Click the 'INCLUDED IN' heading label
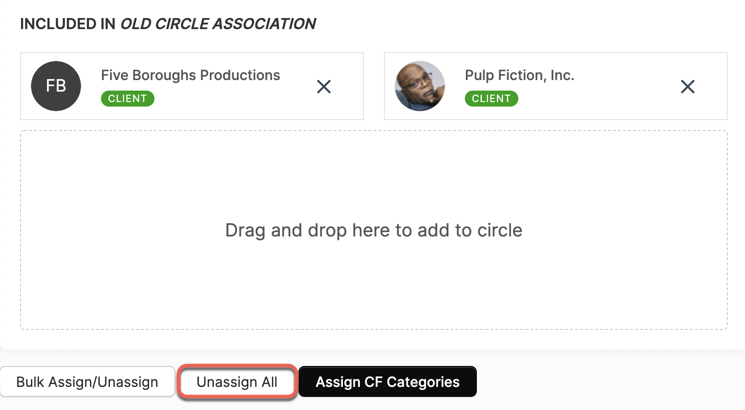 tap(67, 24)
